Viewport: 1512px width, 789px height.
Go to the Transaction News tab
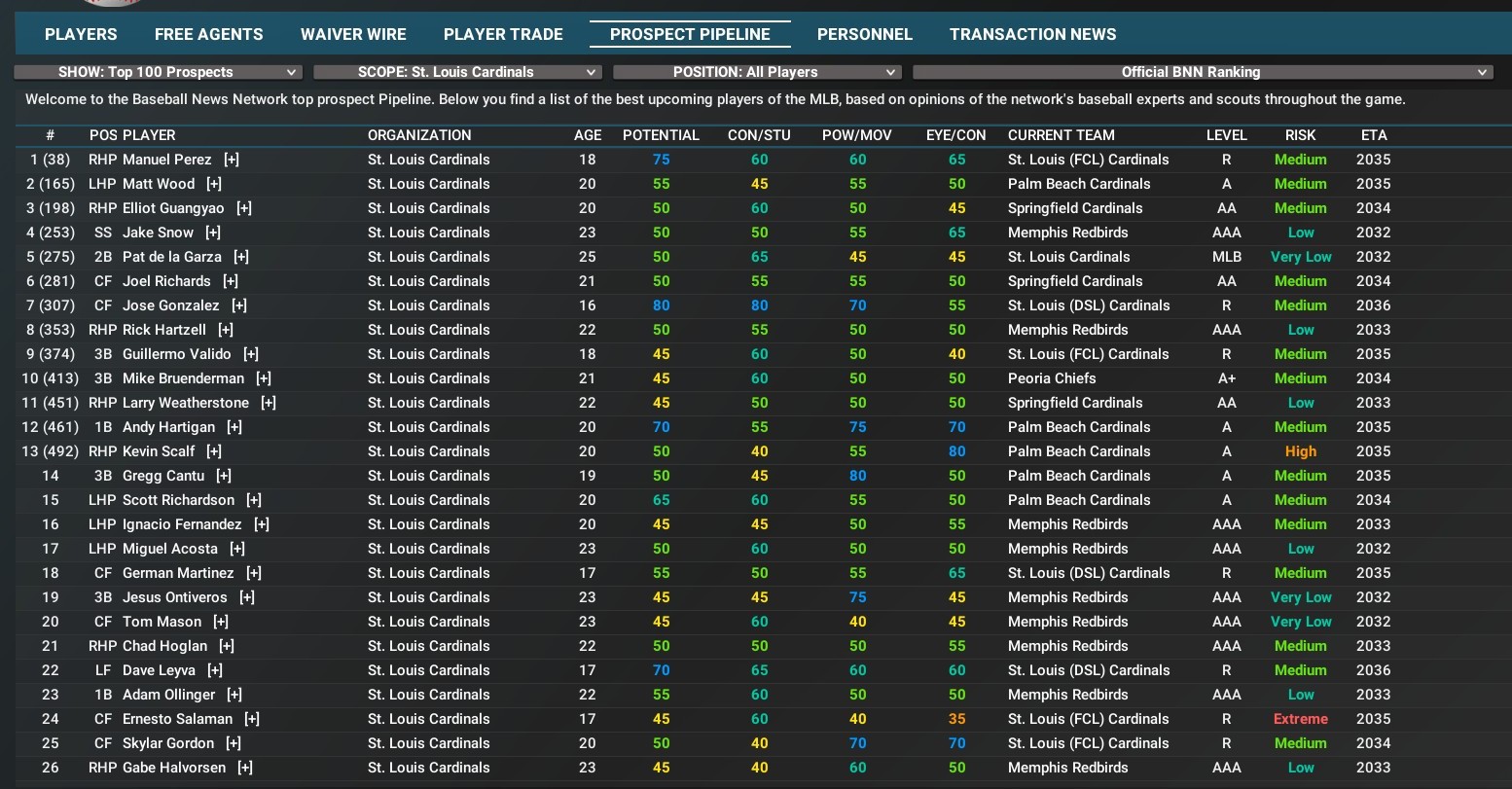(x=1032, y=34)
